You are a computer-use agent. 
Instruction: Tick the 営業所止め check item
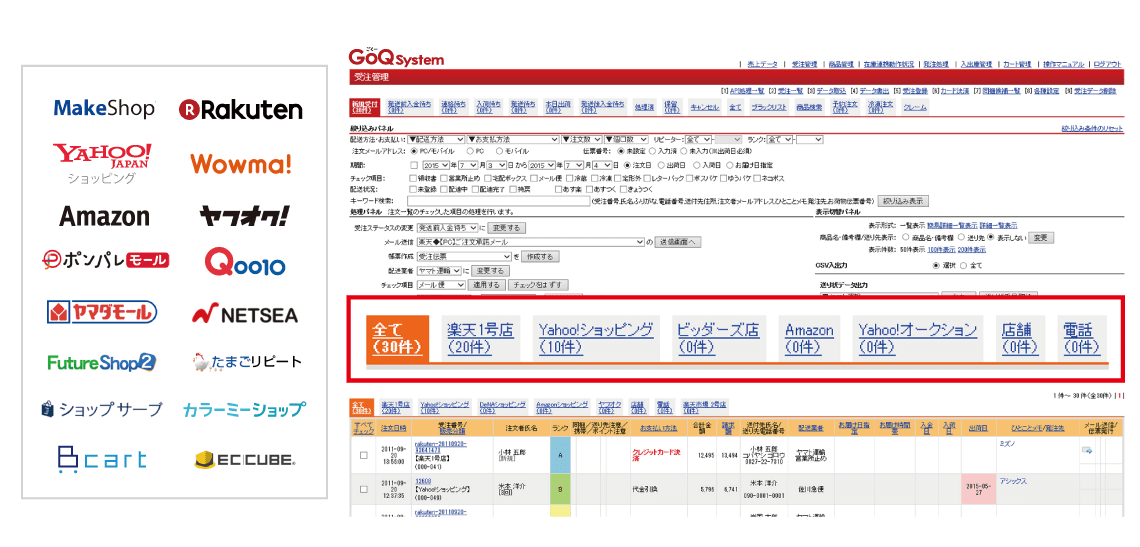click(444, 179)
